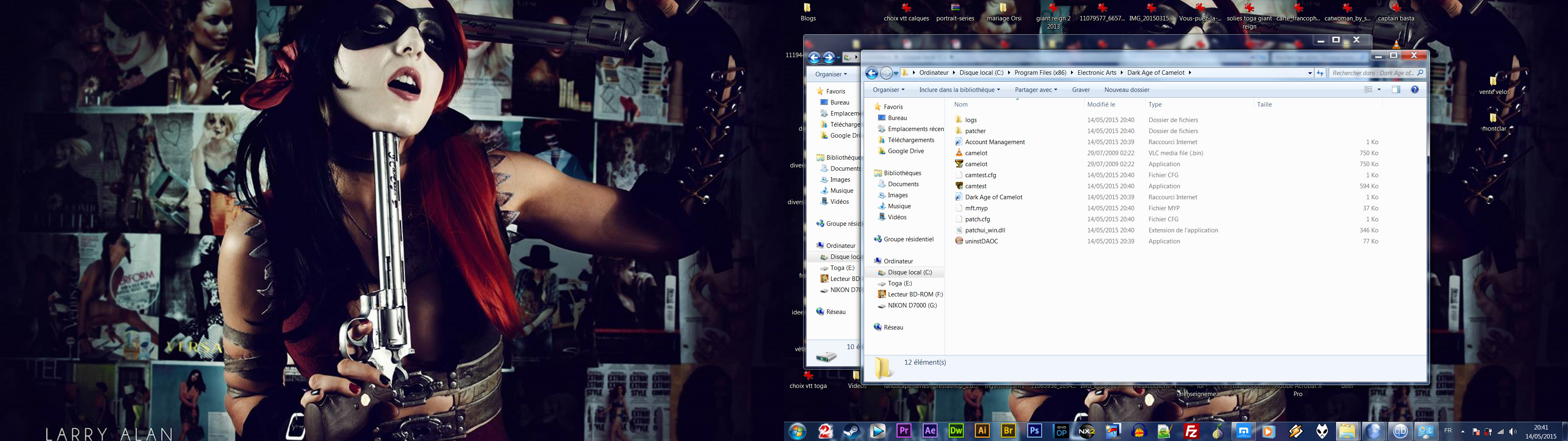
Task: Select Documents under Bibliothèques in front window
Action: [x=903, y=184]
